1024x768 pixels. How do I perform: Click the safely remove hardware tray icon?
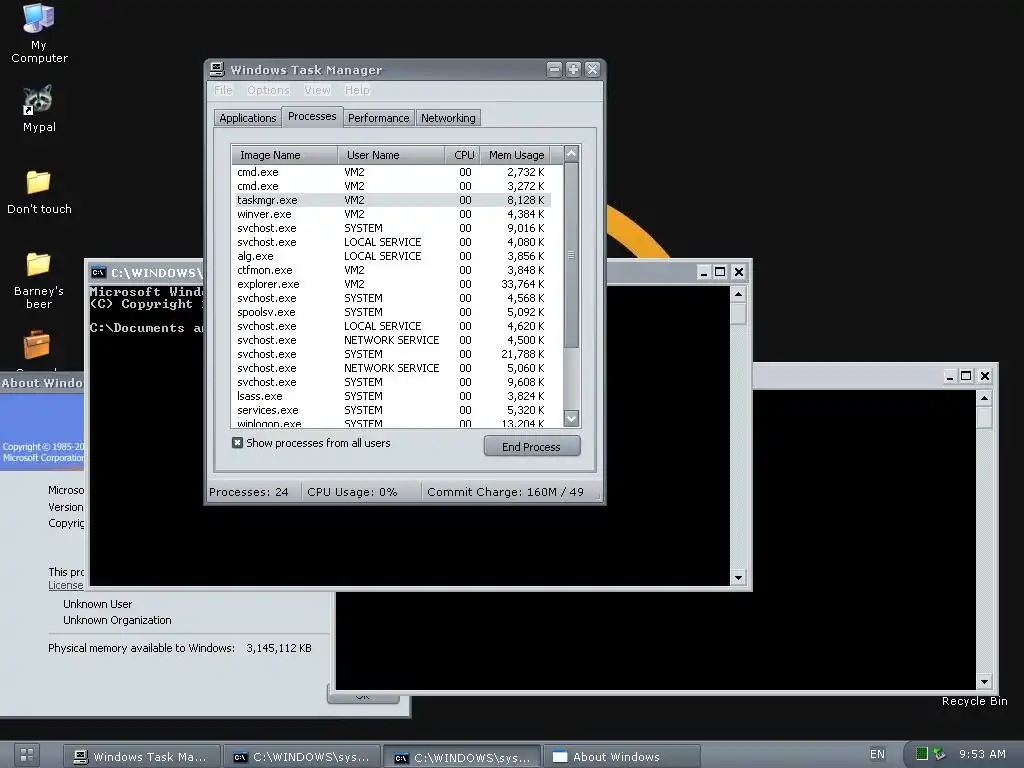938,754
